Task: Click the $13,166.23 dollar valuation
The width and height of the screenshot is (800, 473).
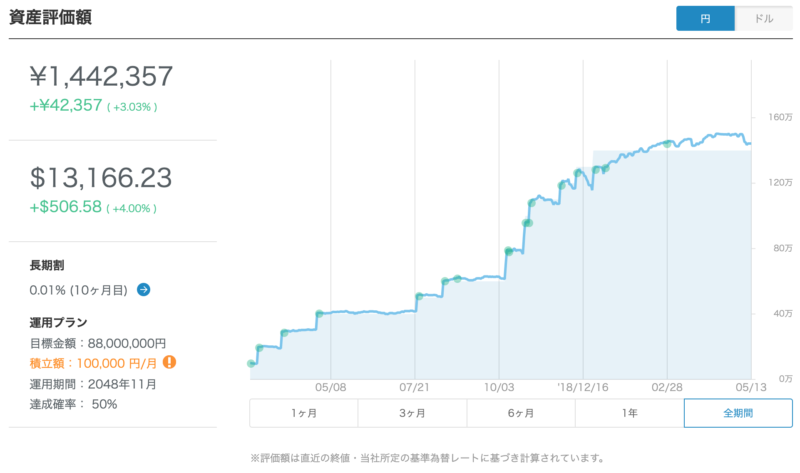Action: 101,178
